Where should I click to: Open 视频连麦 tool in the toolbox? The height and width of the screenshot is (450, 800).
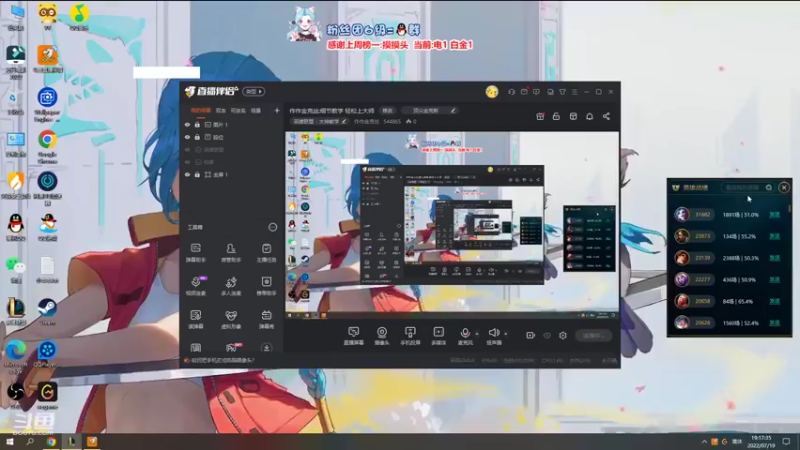click(196, 286)
